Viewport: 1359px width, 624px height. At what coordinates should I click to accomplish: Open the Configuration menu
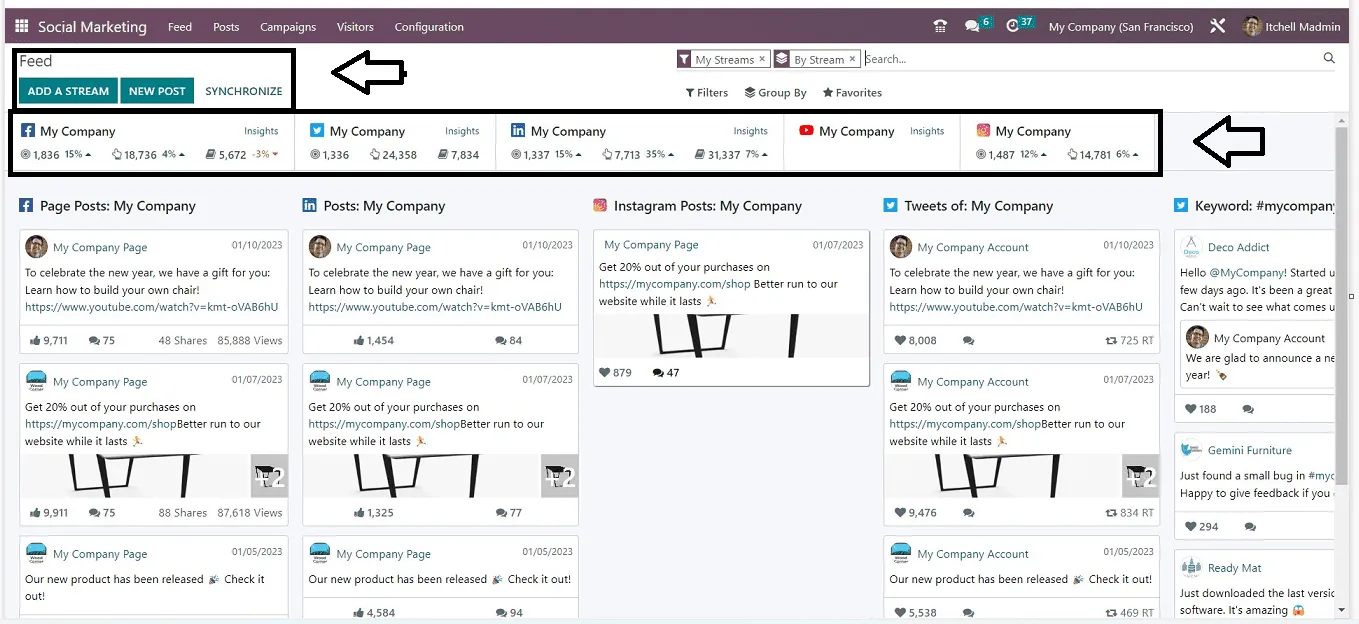[429, 27]
